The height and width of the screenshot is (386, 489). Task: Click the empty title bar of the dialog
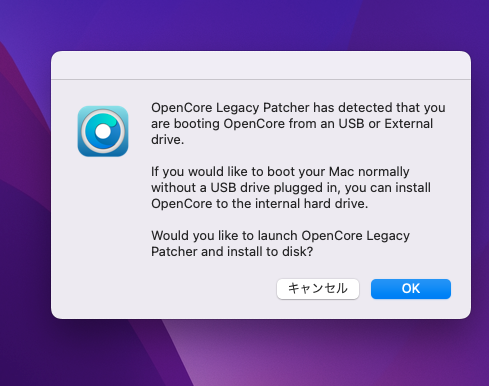[x=261, y=65]
